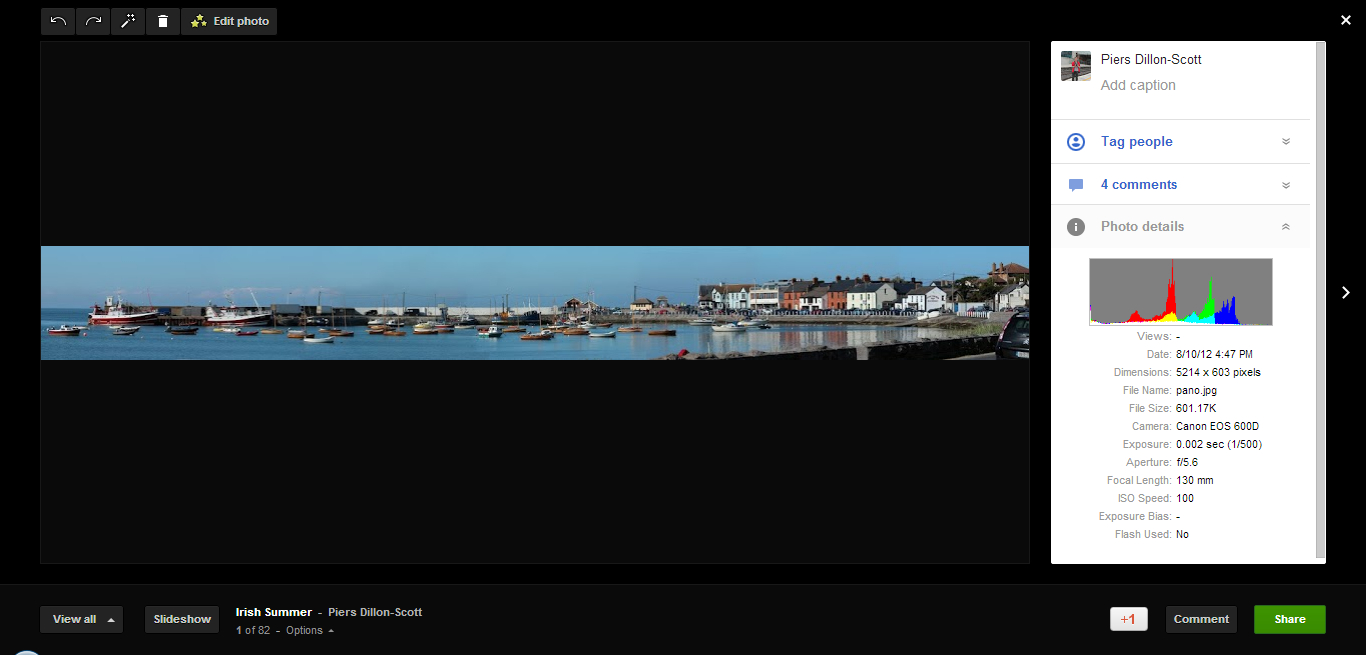Viewport: 1366px width, 655px height.
Task: Collapse the Photo details section chevron
Action: click(1286, 227)
